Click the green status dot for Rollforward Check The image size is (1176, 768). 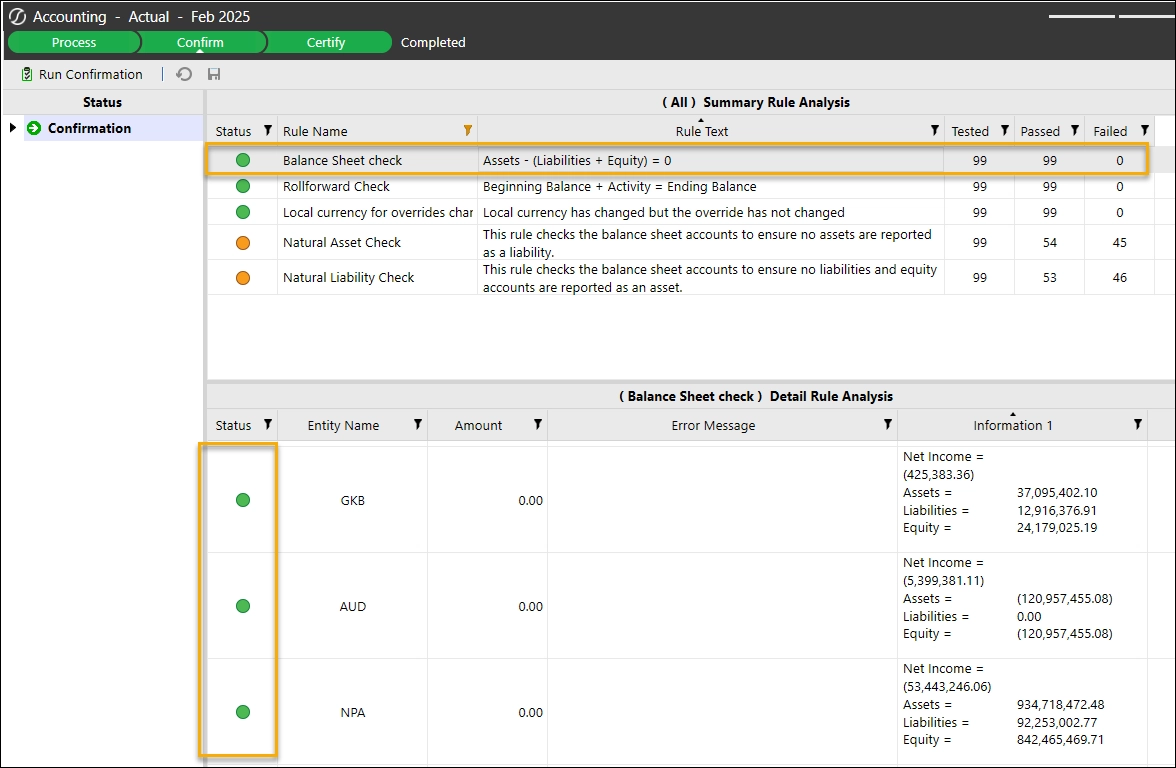click(243, 186)
